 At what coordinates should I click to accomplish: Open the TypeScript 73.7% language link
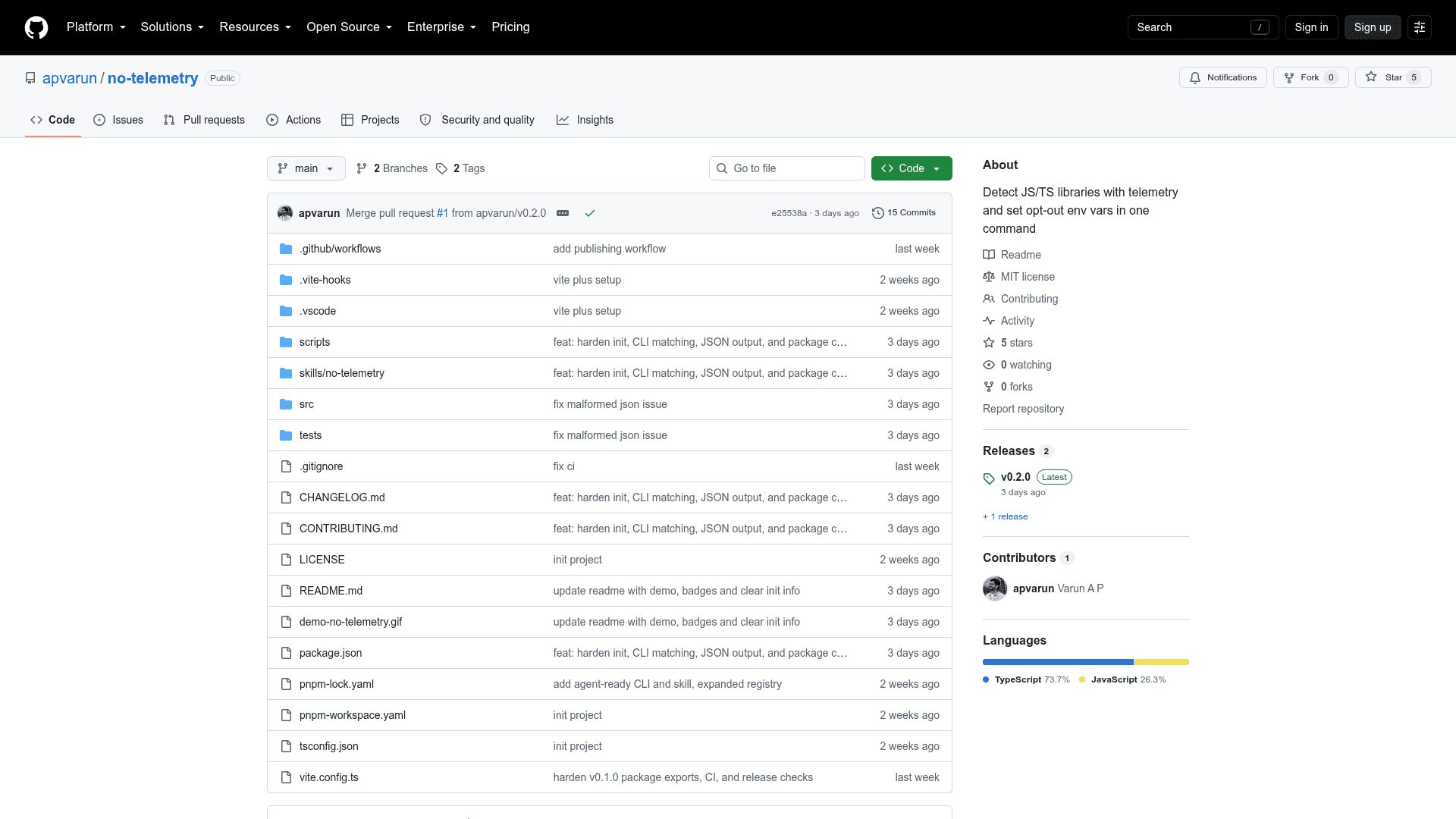(x=1026, y=679)
